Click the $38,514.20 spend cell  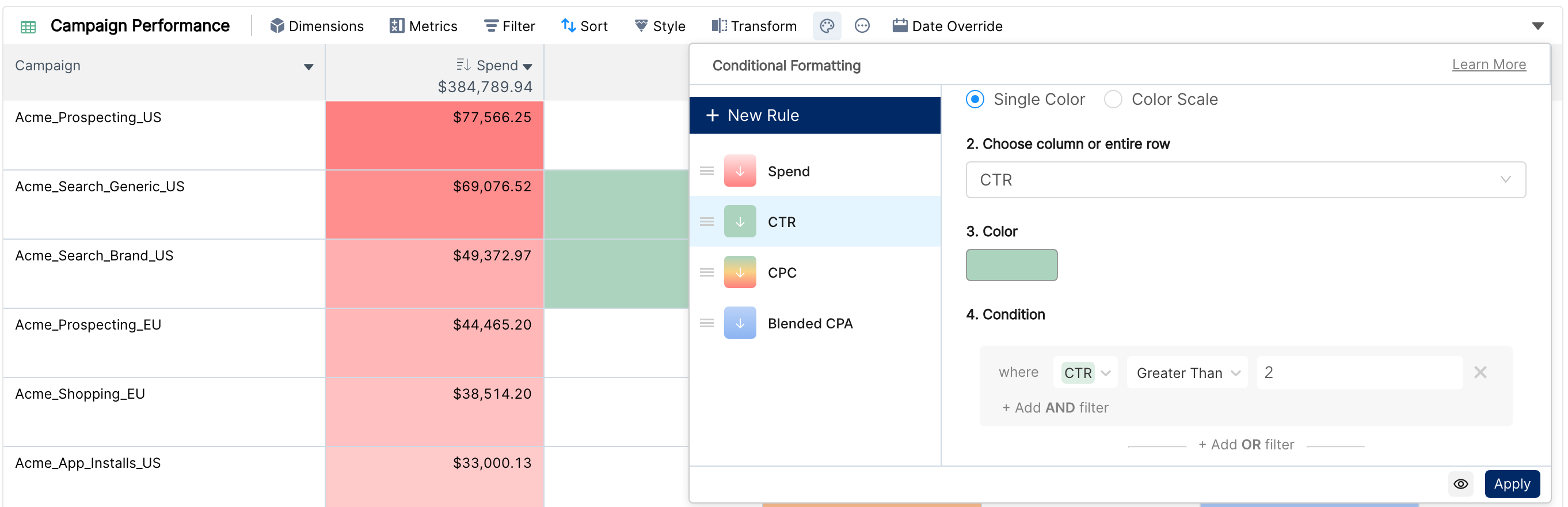pyautogui.click(x=435, y=412)
